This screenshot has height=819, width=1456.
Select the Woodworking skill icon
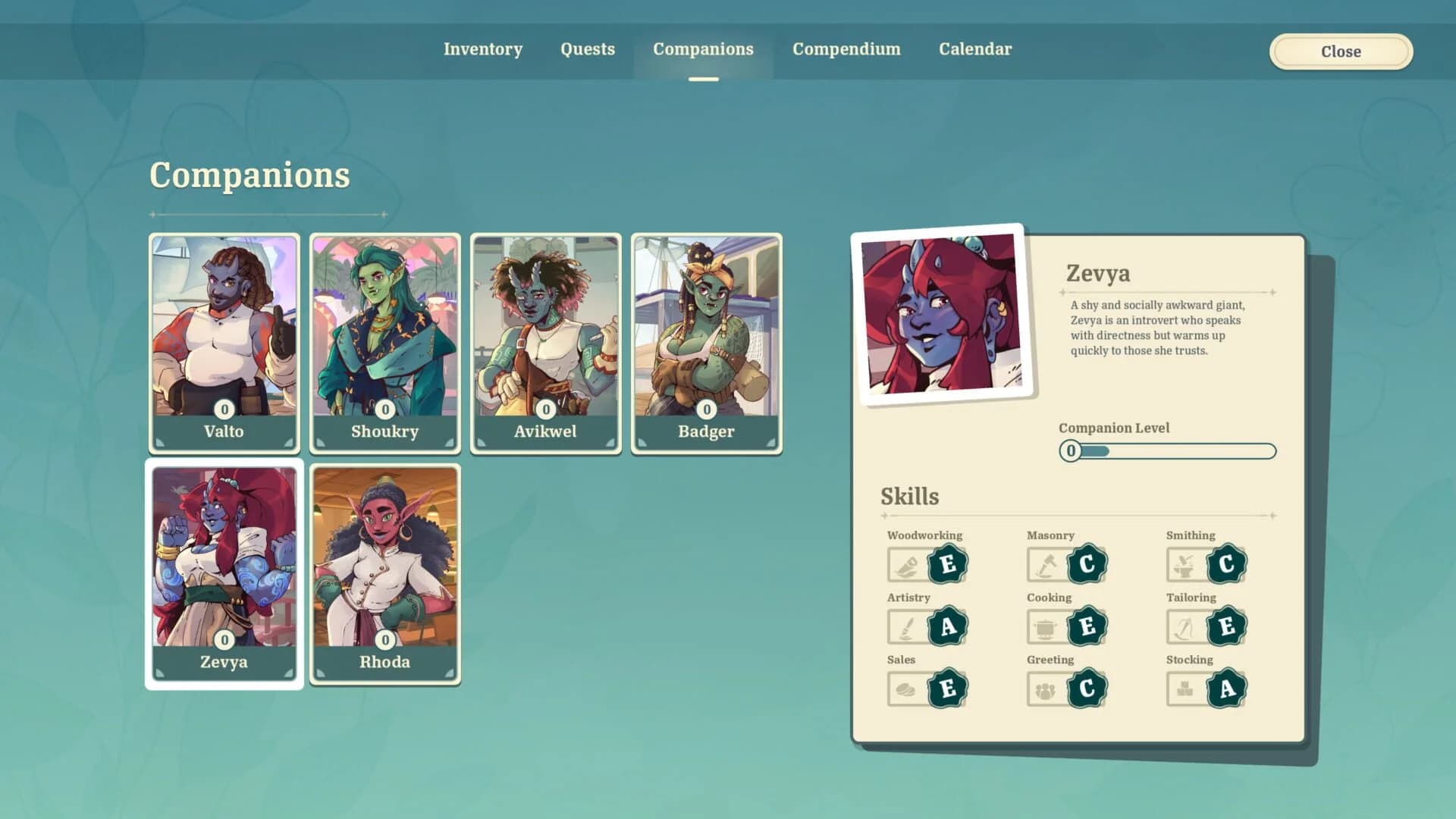907,564
